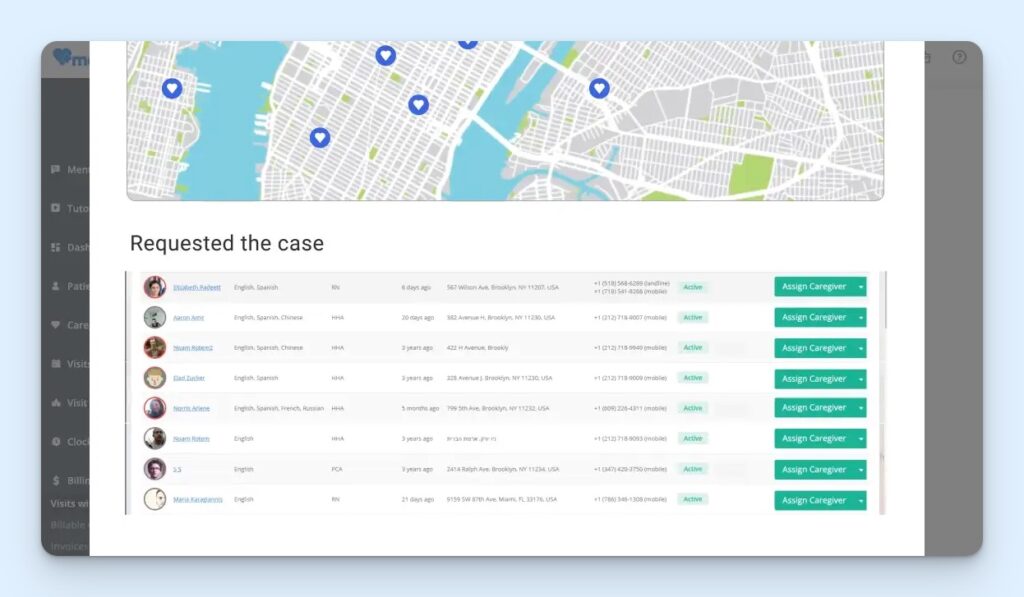Image resolution: width=1024 pixels, height=597 pixels.
Task: Open the Visits calendar sidebar icon
Action: [56, 363]
